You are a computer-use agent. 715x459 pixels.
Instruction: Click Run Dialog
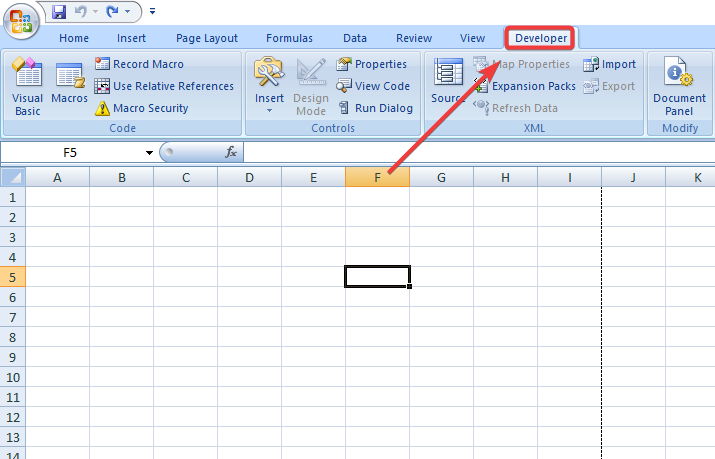click(x=375, y=108)
